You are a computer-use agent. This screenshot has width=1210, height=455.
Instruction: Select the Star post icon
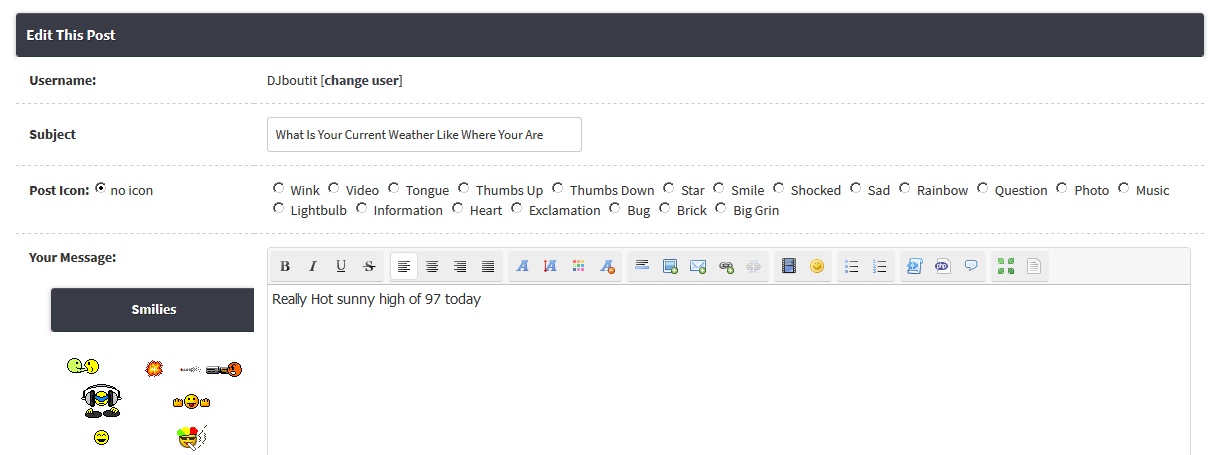pos(669,188)
